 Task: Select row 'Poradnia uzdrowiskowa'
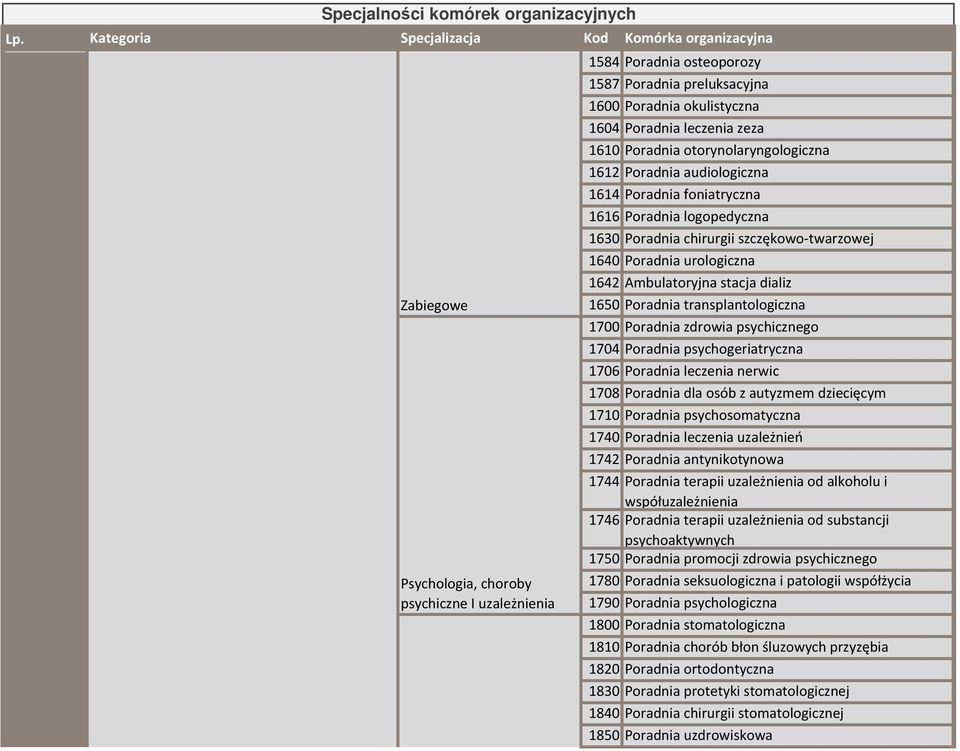click(x=787, y=734)
